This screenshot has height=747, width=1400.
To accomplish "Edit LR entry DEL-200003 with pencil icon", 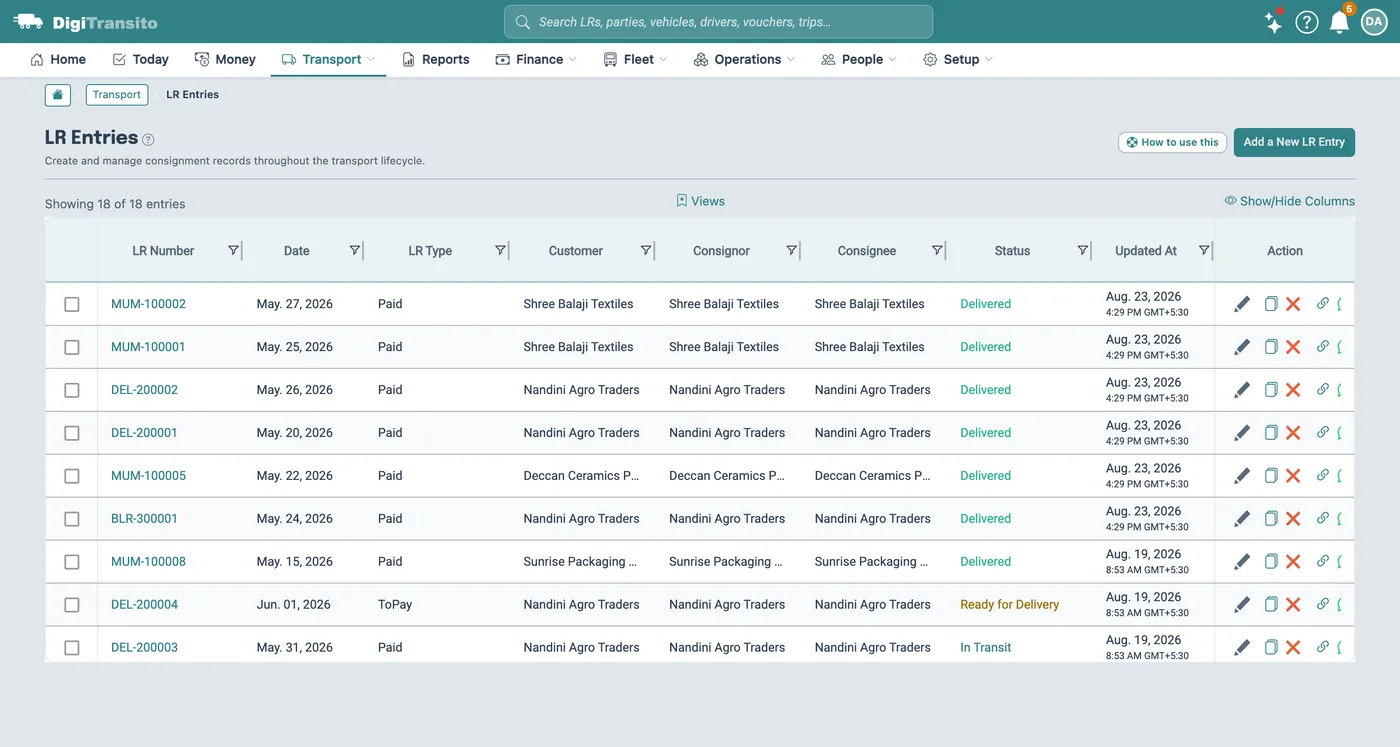I will [x=1242, y=648].
